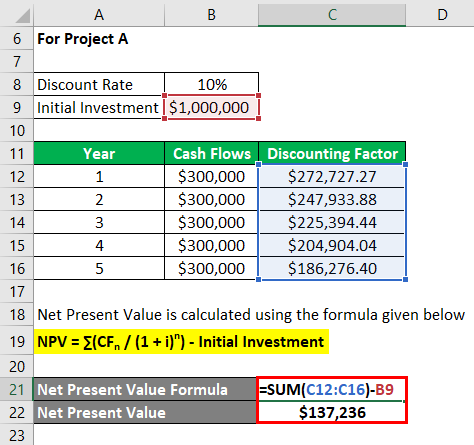
Task: Select row 21 header
Action: pyautogui.click(x=17, y=389)
